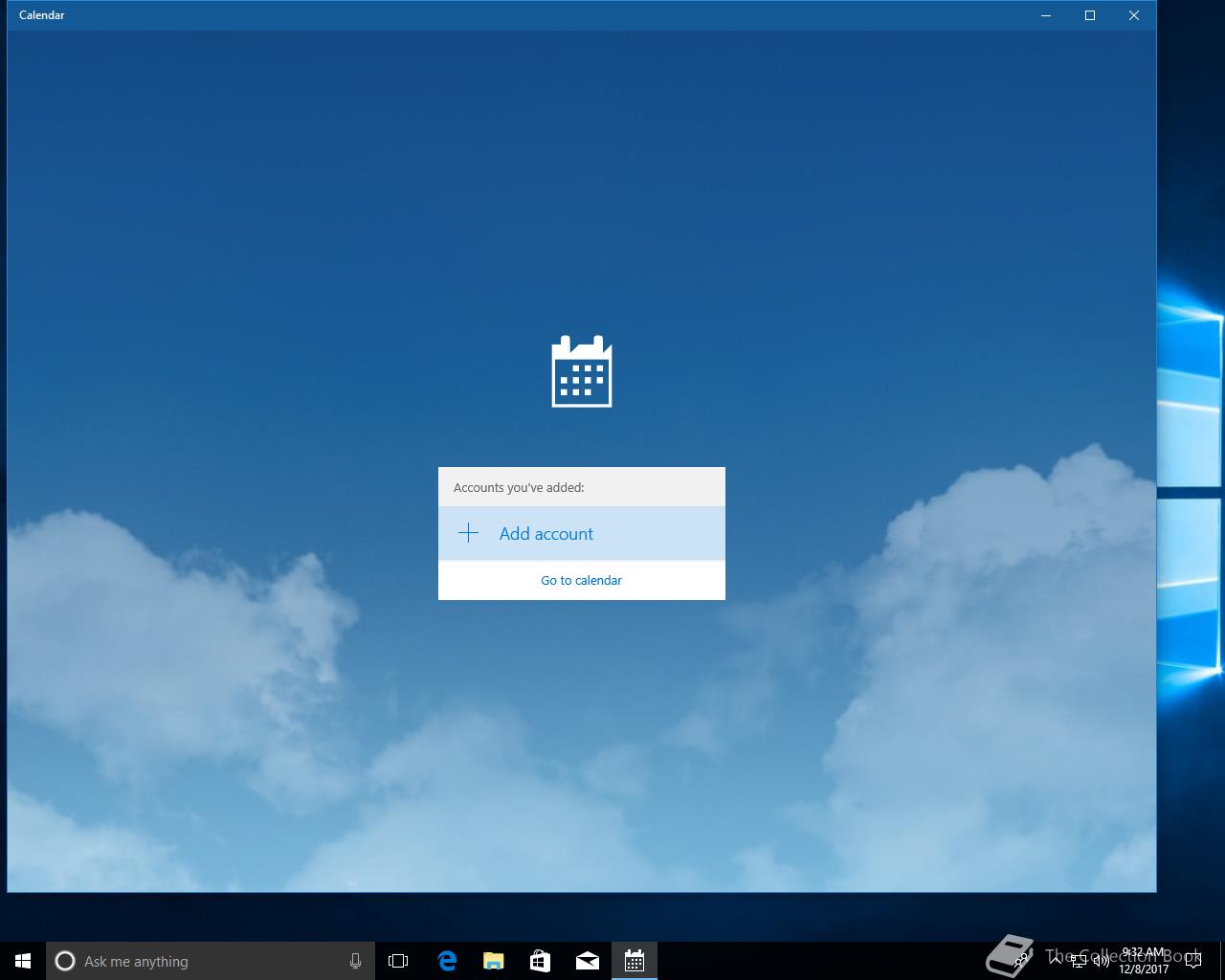Image resolution: width=1225 pixels, height=980 pixels.
Task: Maximize the Calendar window
Action: [x=1089, y=15]
